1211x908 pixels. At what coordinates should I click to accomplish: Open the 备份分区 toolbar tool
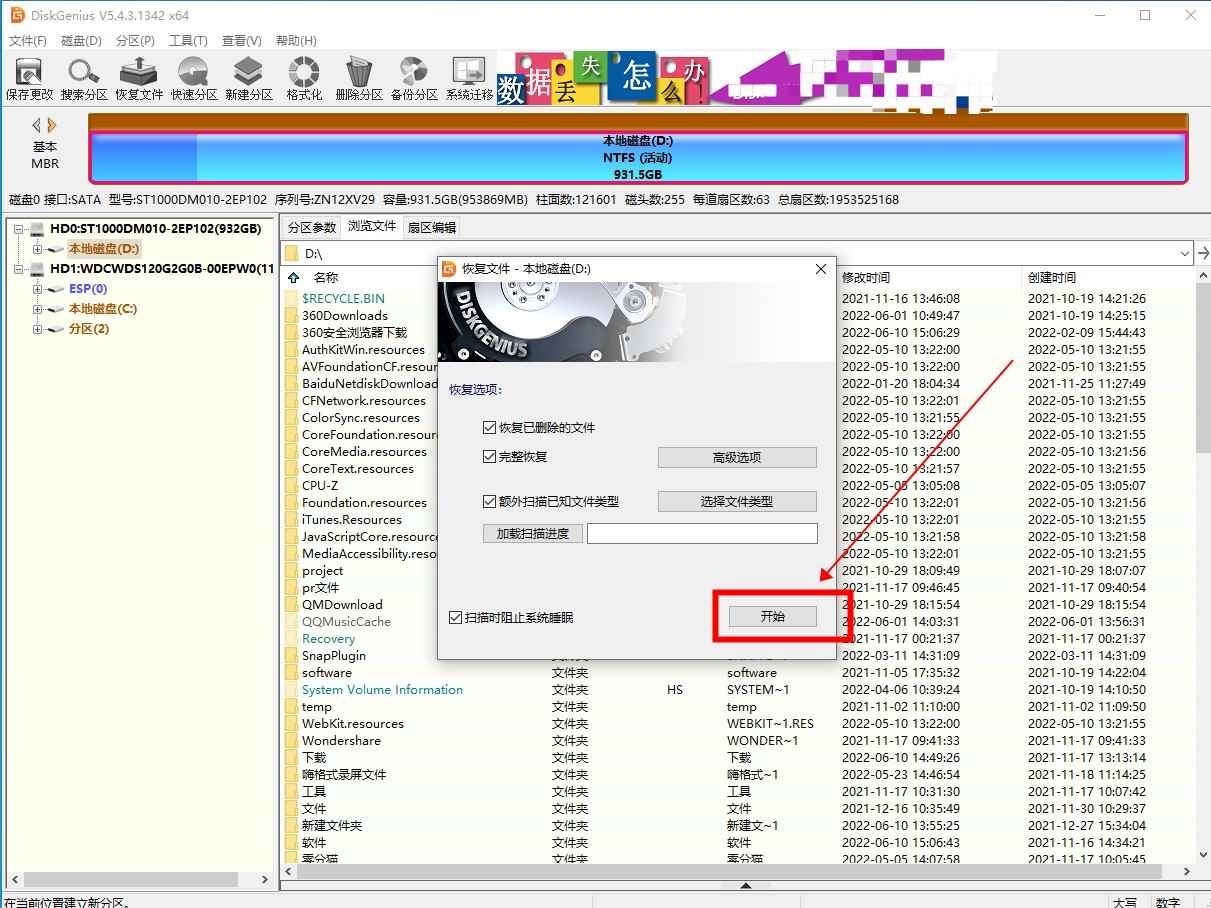(414, 73)
